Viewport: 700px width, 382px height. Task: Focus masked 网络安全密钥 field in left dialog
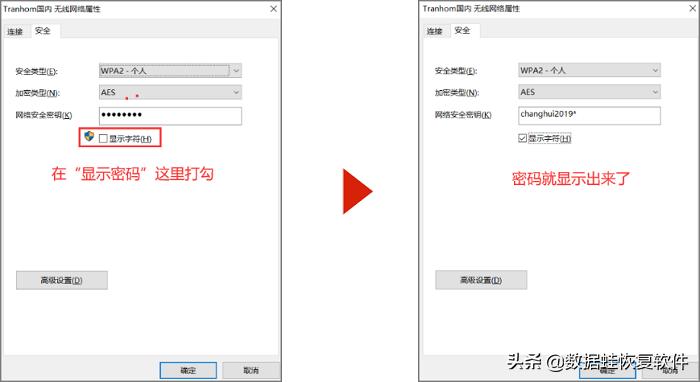point(170,116)
